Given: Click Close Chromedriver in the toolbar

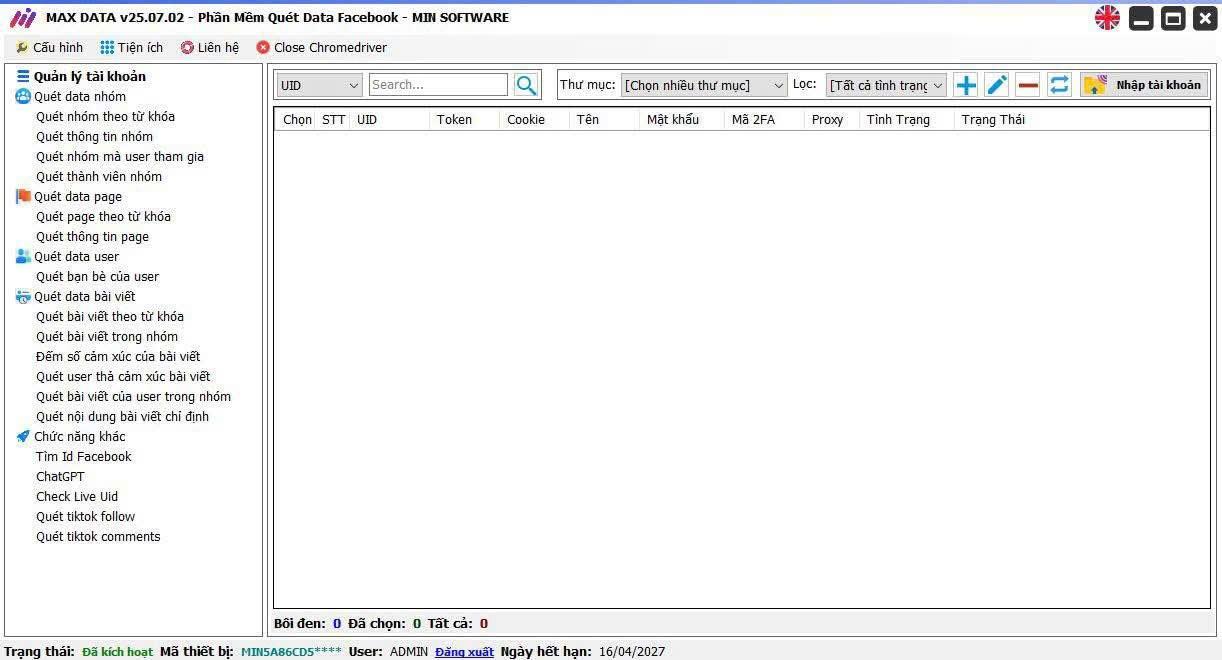Looking at the screenshot, I should (x=322, y=47).
